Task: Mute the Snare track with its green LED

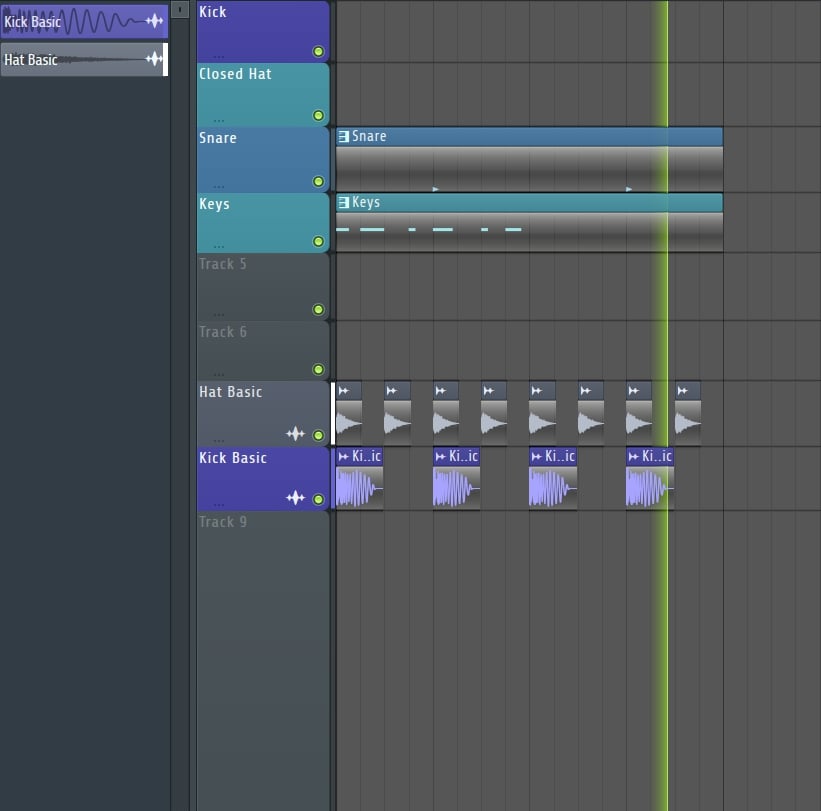Action: (x=318, y=182)
